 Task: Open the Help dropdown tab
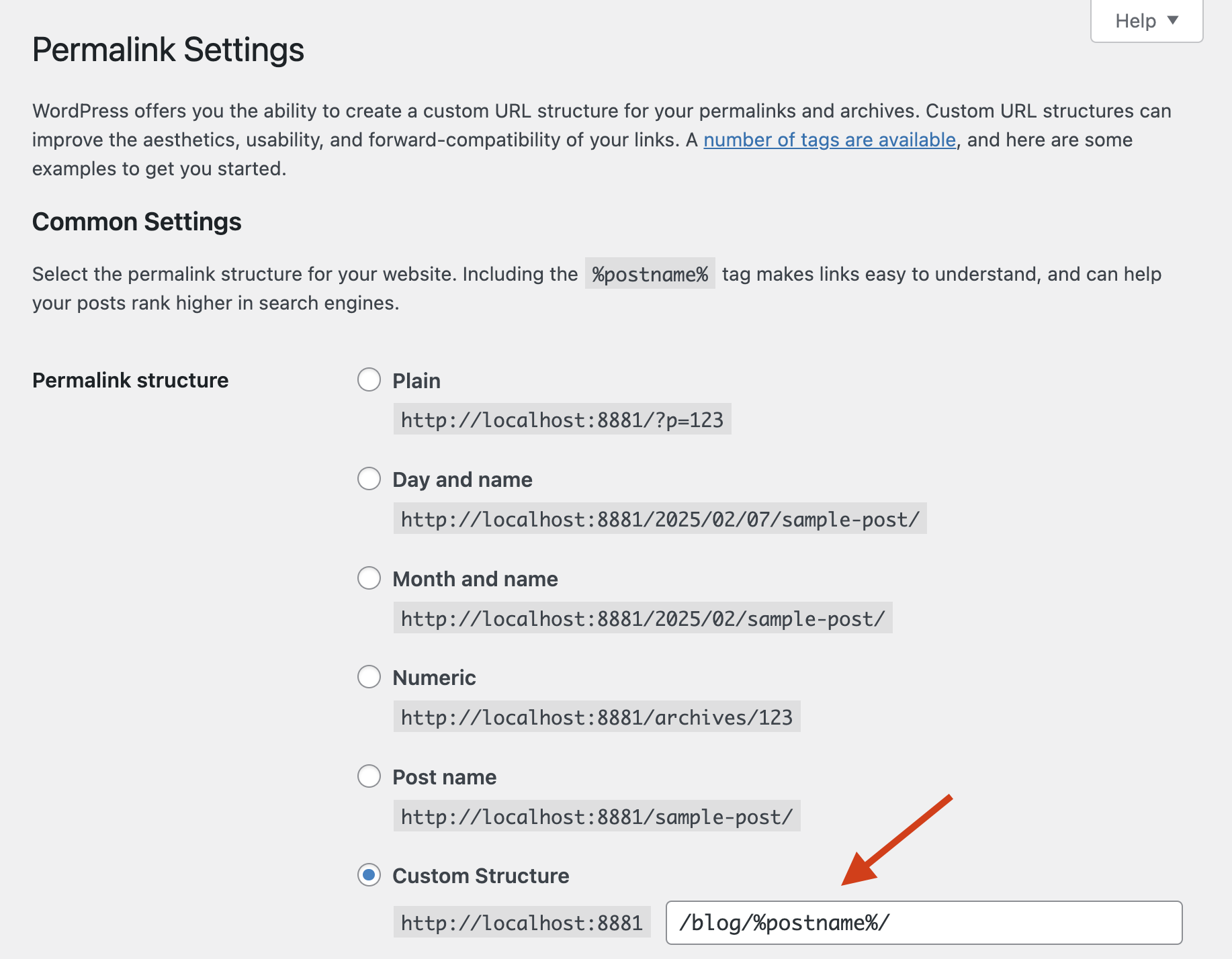pos(1147,21)
